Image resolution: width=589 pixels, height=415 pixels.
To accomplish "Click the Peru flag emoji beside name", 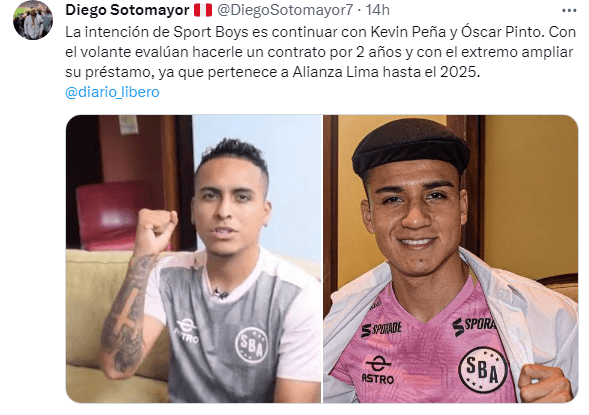I will (x=203, y=10).
